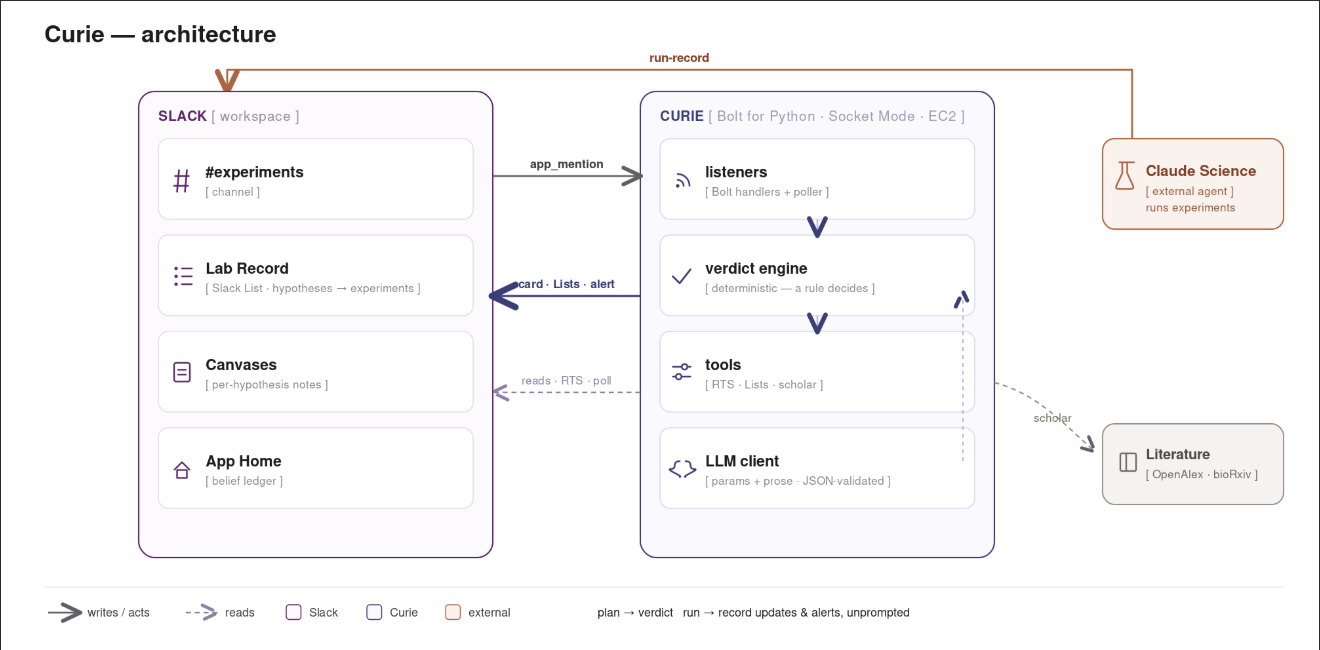The width and height of the screenshot is (1320, 650).
Task: Click the 'app_mention' arrow label
Action: click(x=567, y=164)
